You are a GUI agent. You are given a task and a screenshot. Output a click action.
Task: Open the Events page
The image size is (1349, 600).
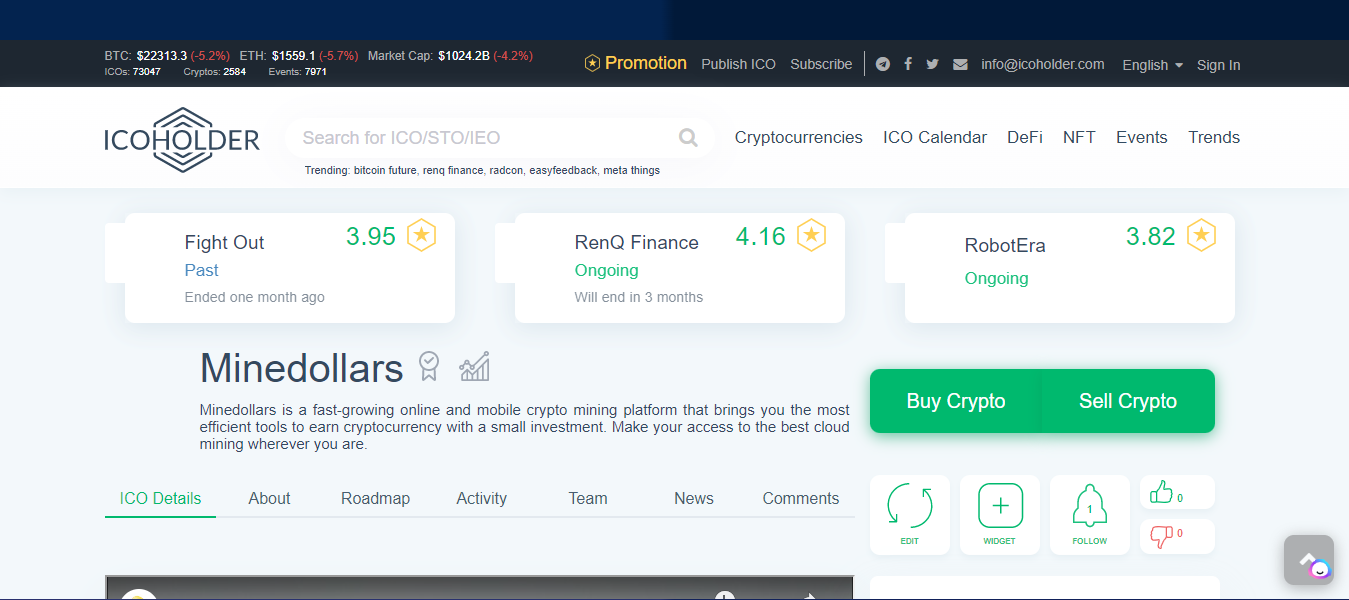(1142, 138)
